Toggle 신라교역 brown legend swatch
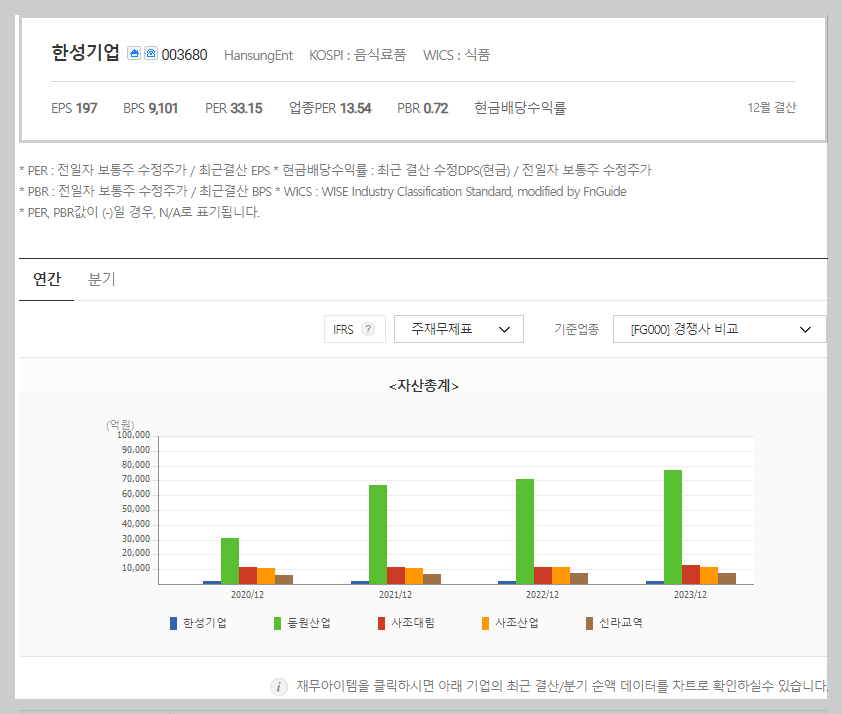Viewport: 842px width, 714px height. point(589,623)
